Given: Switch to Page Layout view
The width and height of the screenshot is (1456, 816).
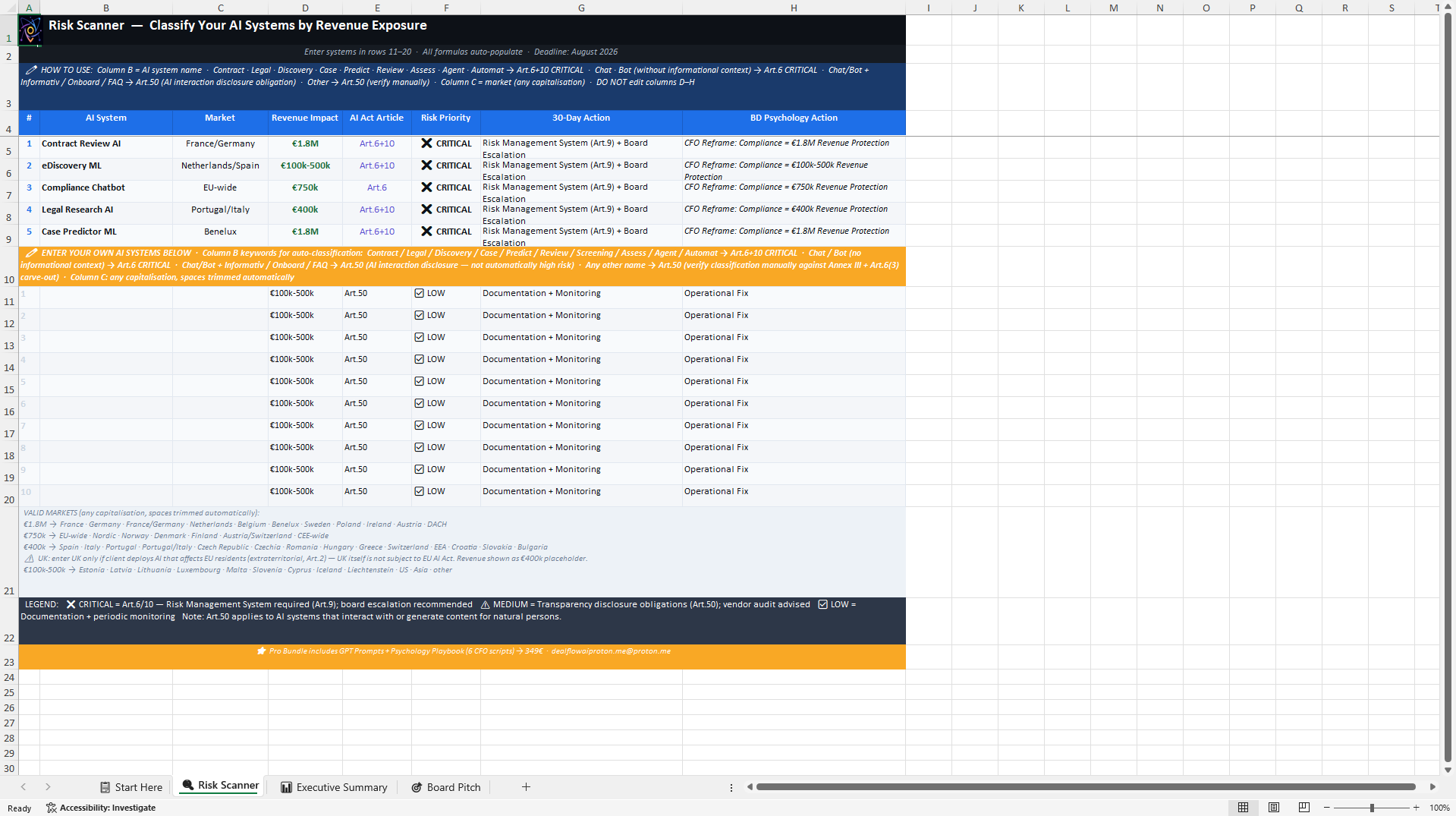Looking at the screenshot, I should (1274, 808).
